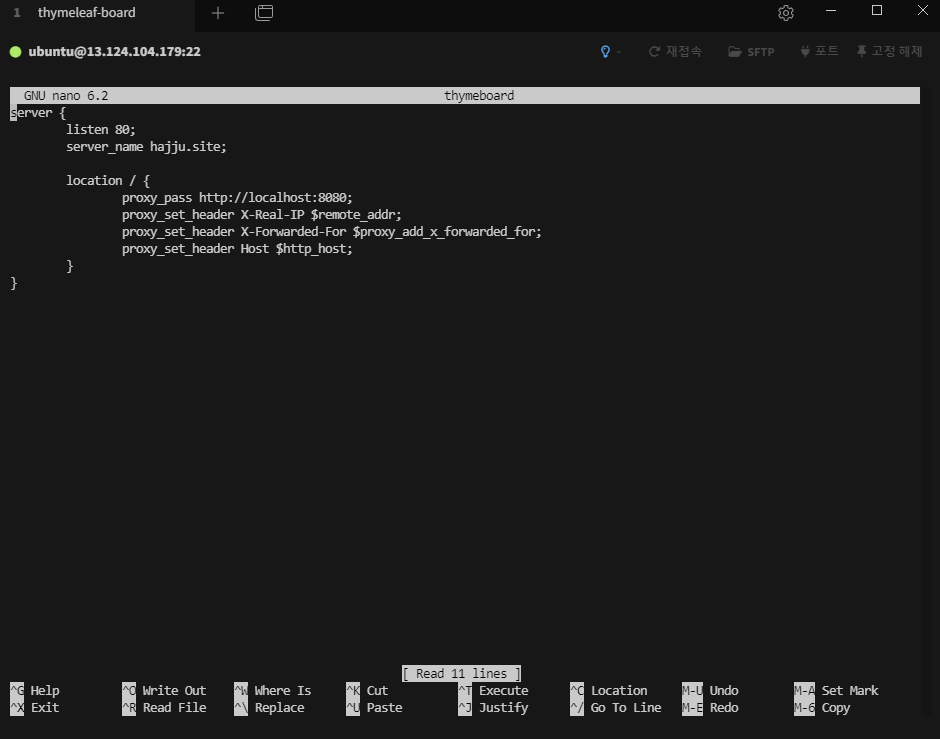Click the ^W Where Is shortcut
Viewport: 940px width, 739px height.
pos(273,690)
